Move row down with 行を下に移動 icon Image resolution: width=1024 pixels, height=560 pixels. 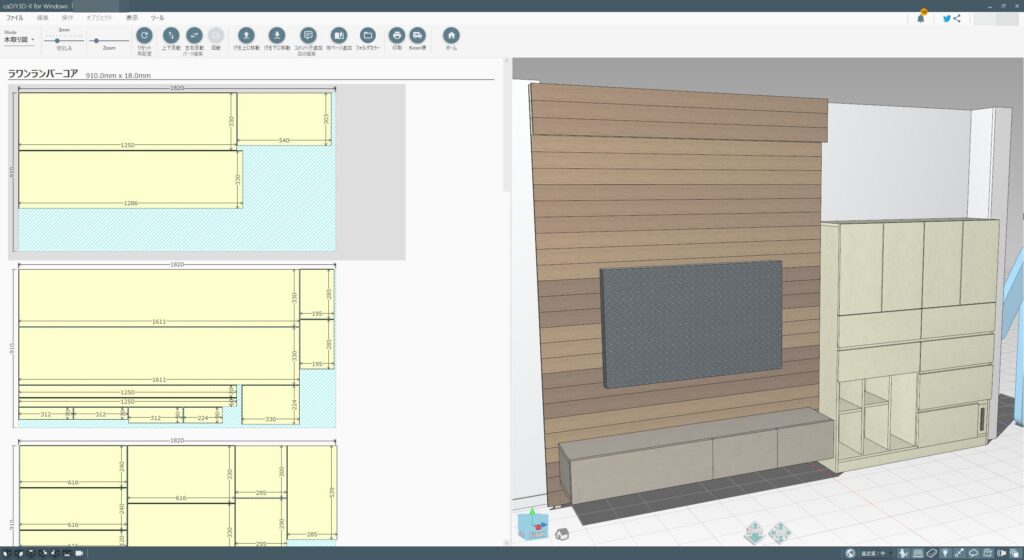(x=276, y=35)
